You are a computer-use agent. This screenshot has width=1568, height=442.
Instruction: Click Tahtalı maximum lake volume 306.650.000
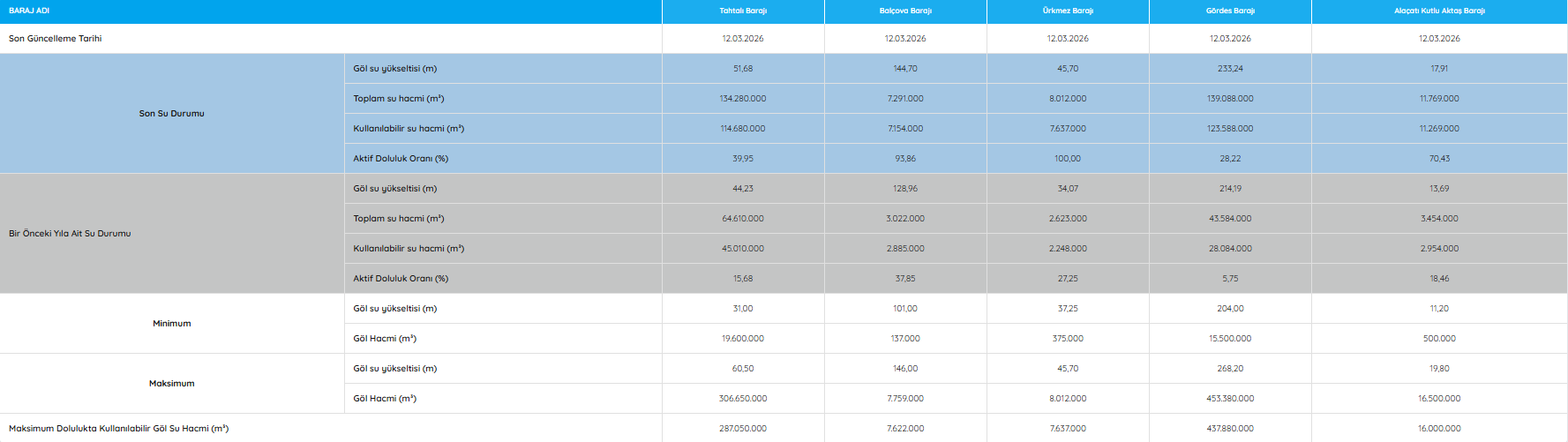click(743, 399)
